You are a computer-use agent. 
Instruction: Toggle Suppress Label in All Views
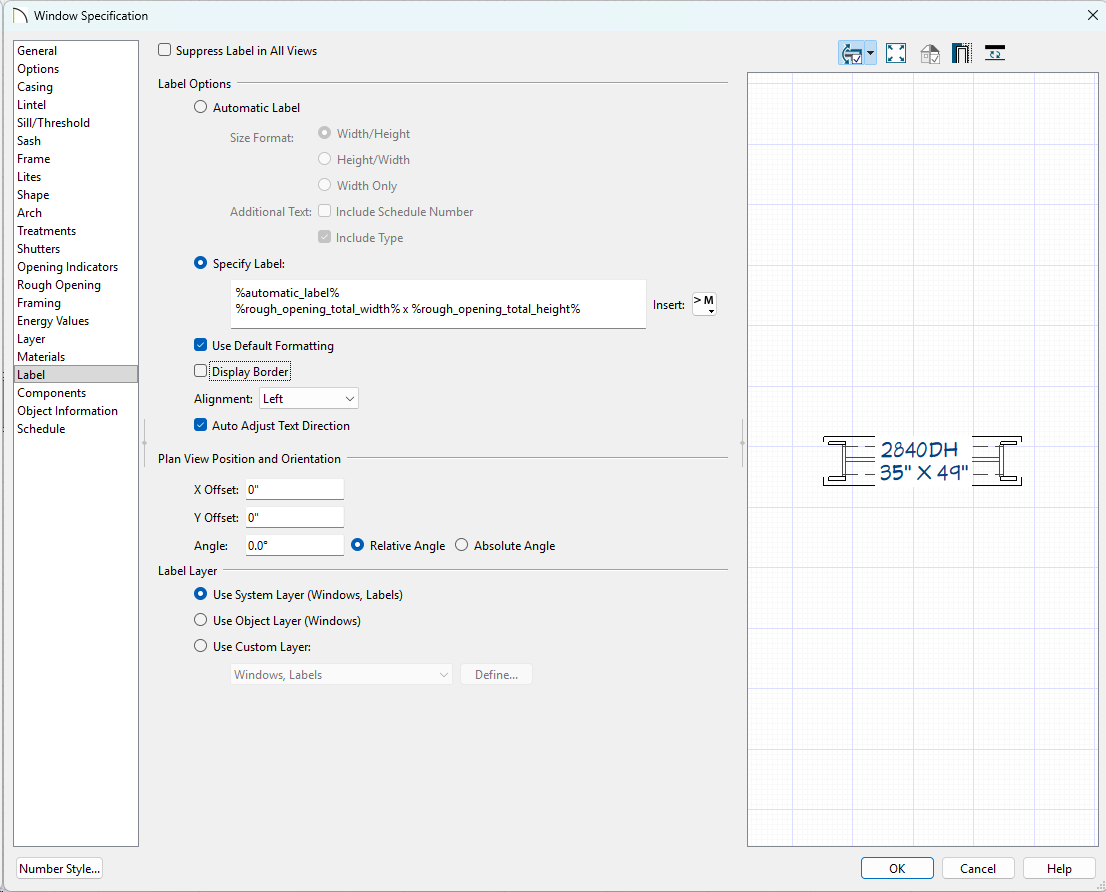pos(165,50)
